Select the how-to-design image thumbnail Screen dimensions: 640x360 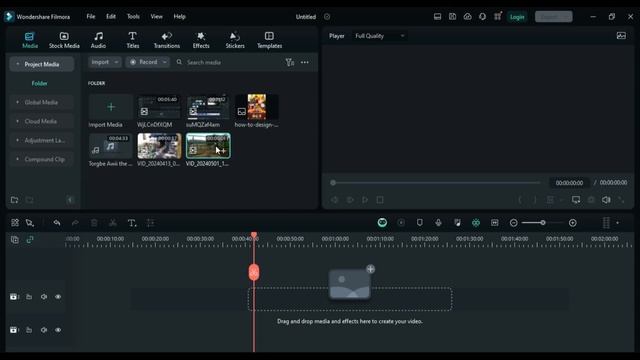coord(257,107)
